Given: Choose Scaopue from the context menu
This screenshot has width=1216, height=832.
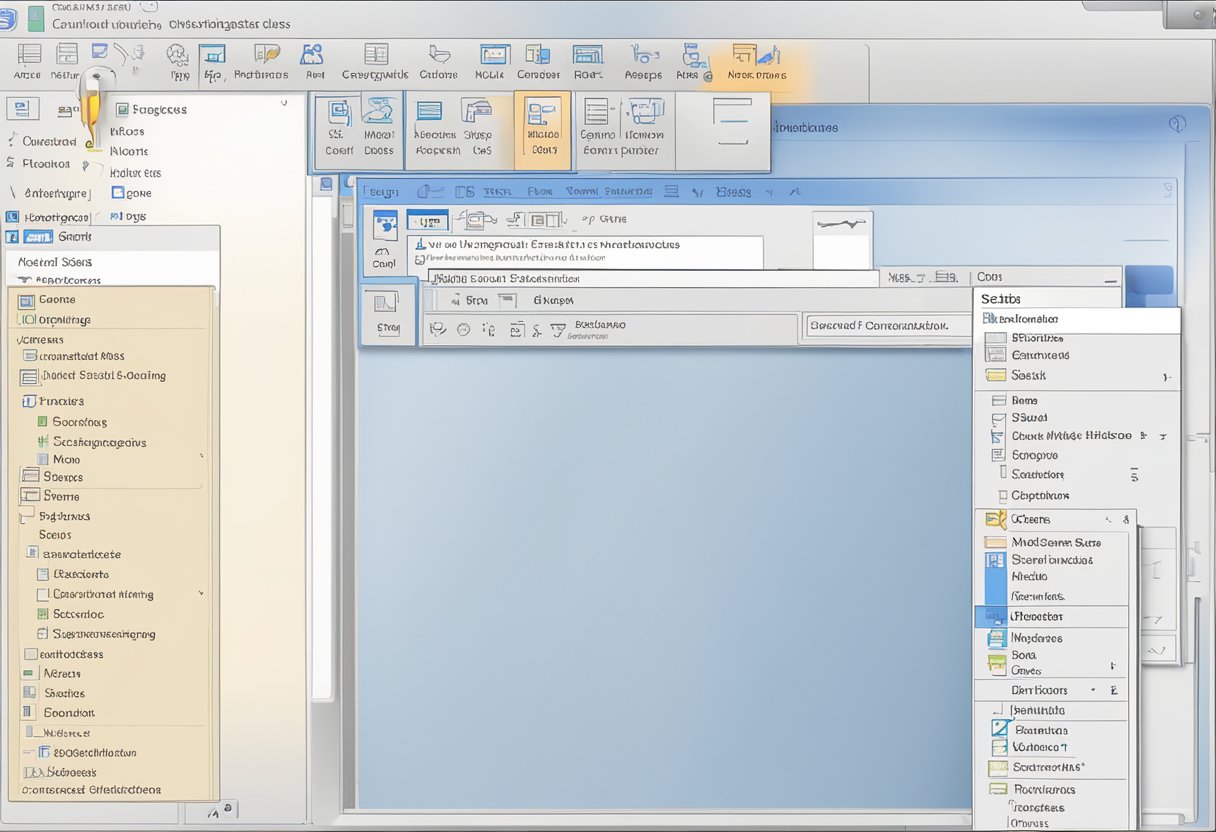Looking at the screenshot, I should (x=1034, y=455).
